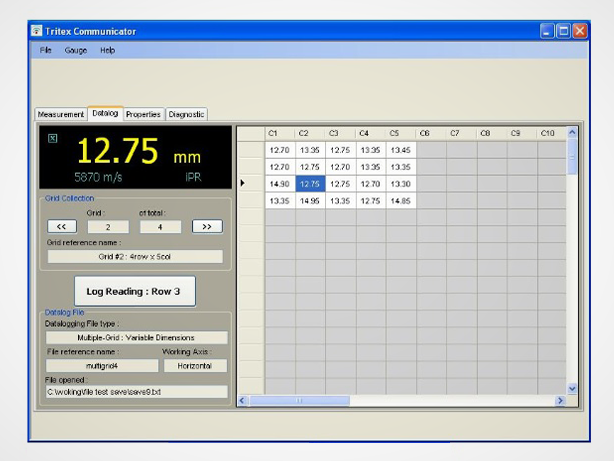The width and height of the screenshot is (614, 461).
Task: Select cell 14.90 in row three
Action: [280, 184]
